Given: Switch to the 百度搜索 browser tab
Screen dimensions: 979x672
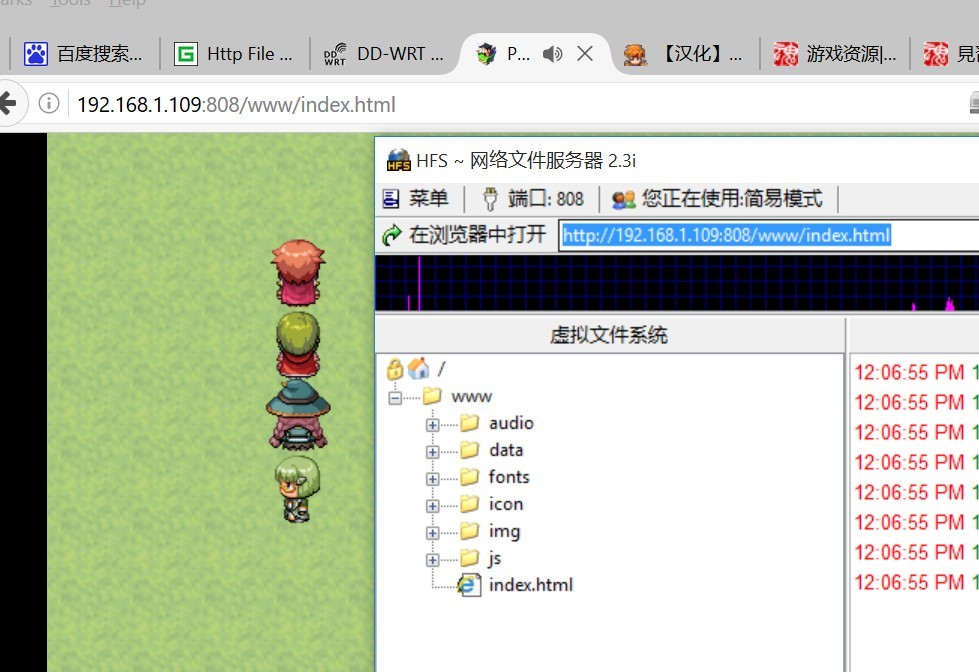Looking at the screenshot, I should (x=84, y=54).
